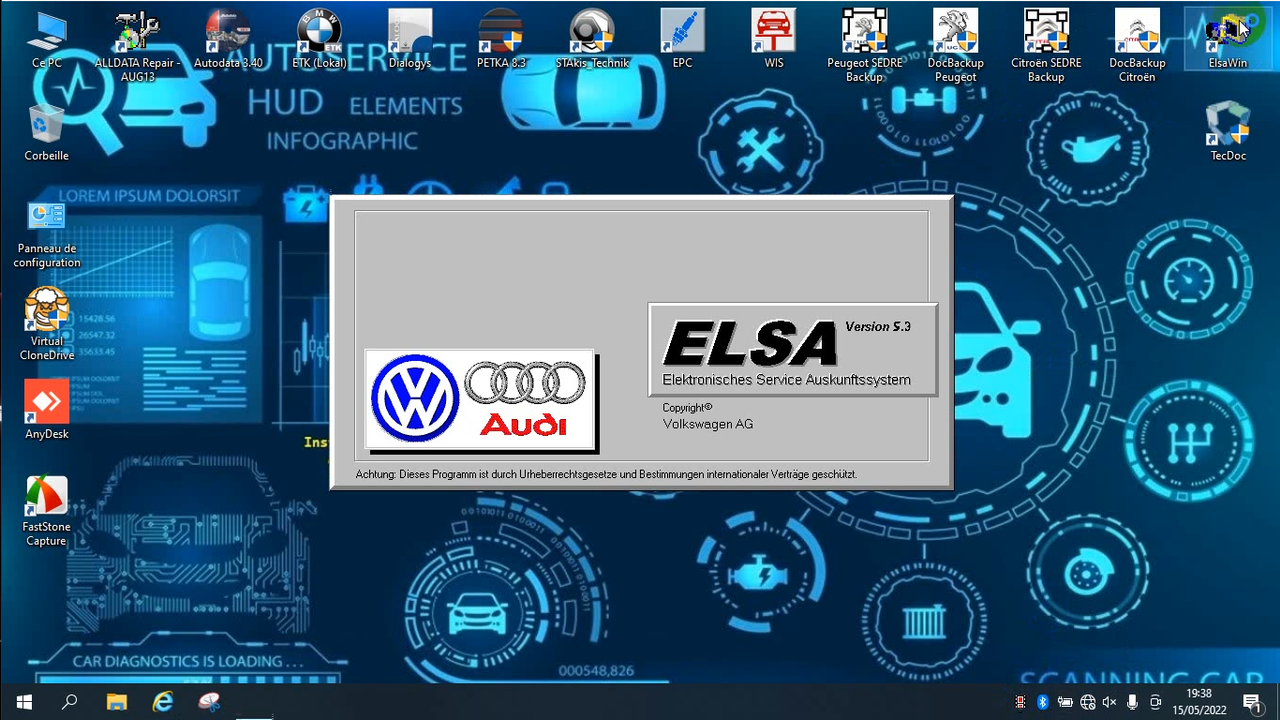This screenshot has width=1280, height=720.
Task: Open the notification action center
Action: pyautogui.click(x=1251, y=702)
